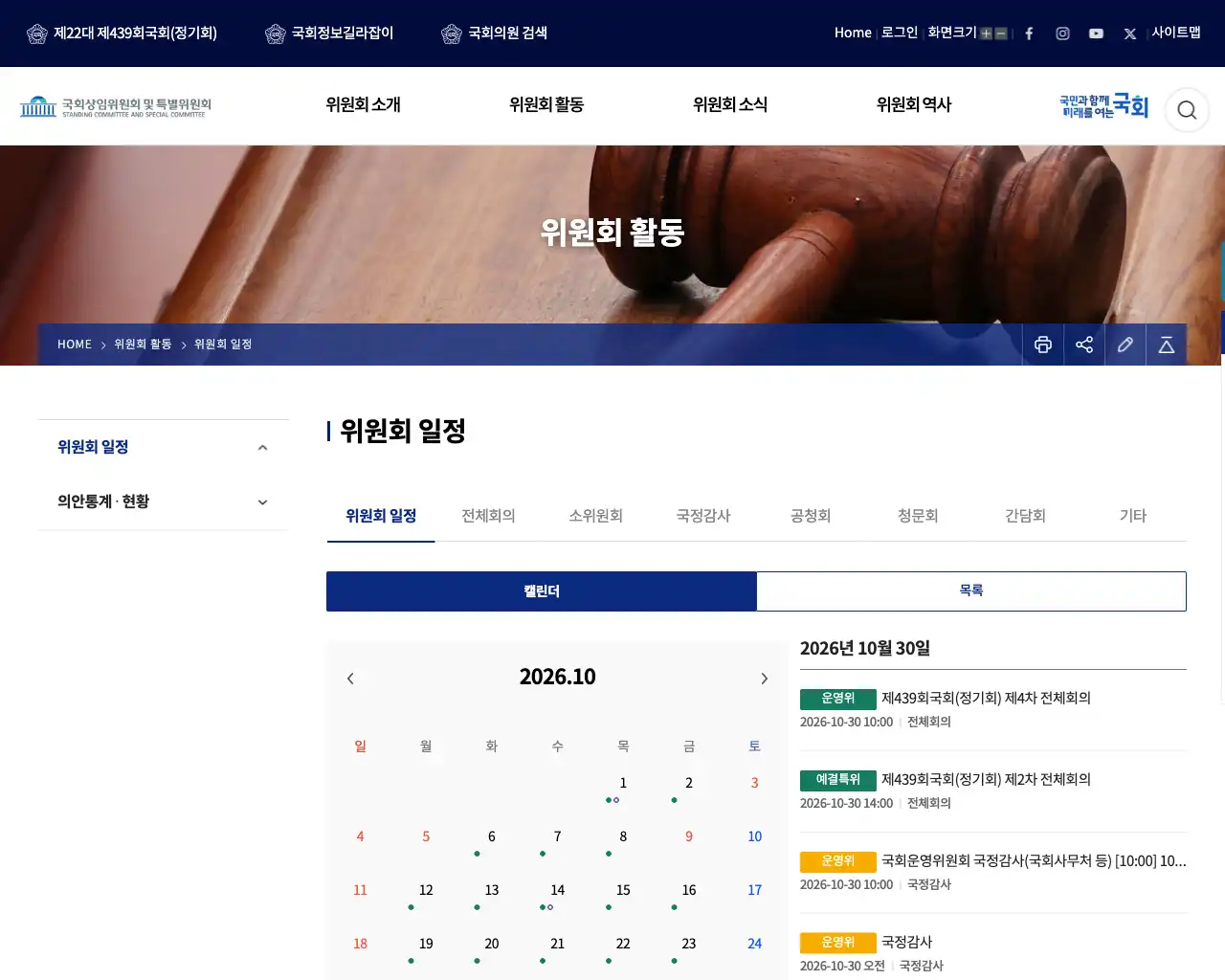This screenshot has height=980, width=1225.
Task: Open 위원회 역사 main menu
Action: click(x=914, y=105)
